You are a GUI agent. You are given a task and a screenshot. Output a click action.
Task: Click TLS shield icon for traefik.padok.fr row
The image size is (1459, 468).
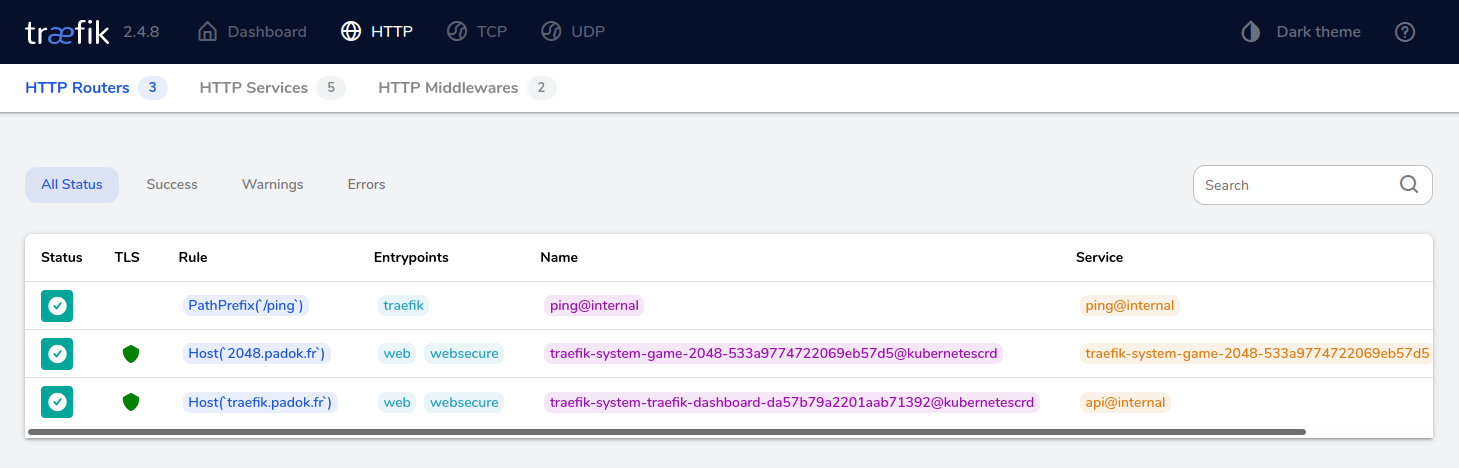[131, 402]
